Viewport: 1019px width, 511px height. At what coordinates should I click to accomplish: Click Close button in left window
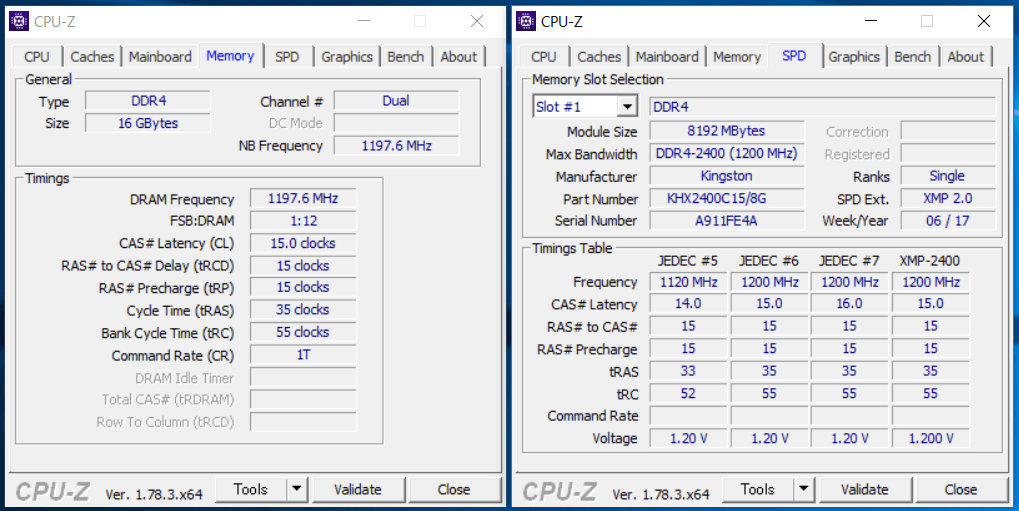454,490
